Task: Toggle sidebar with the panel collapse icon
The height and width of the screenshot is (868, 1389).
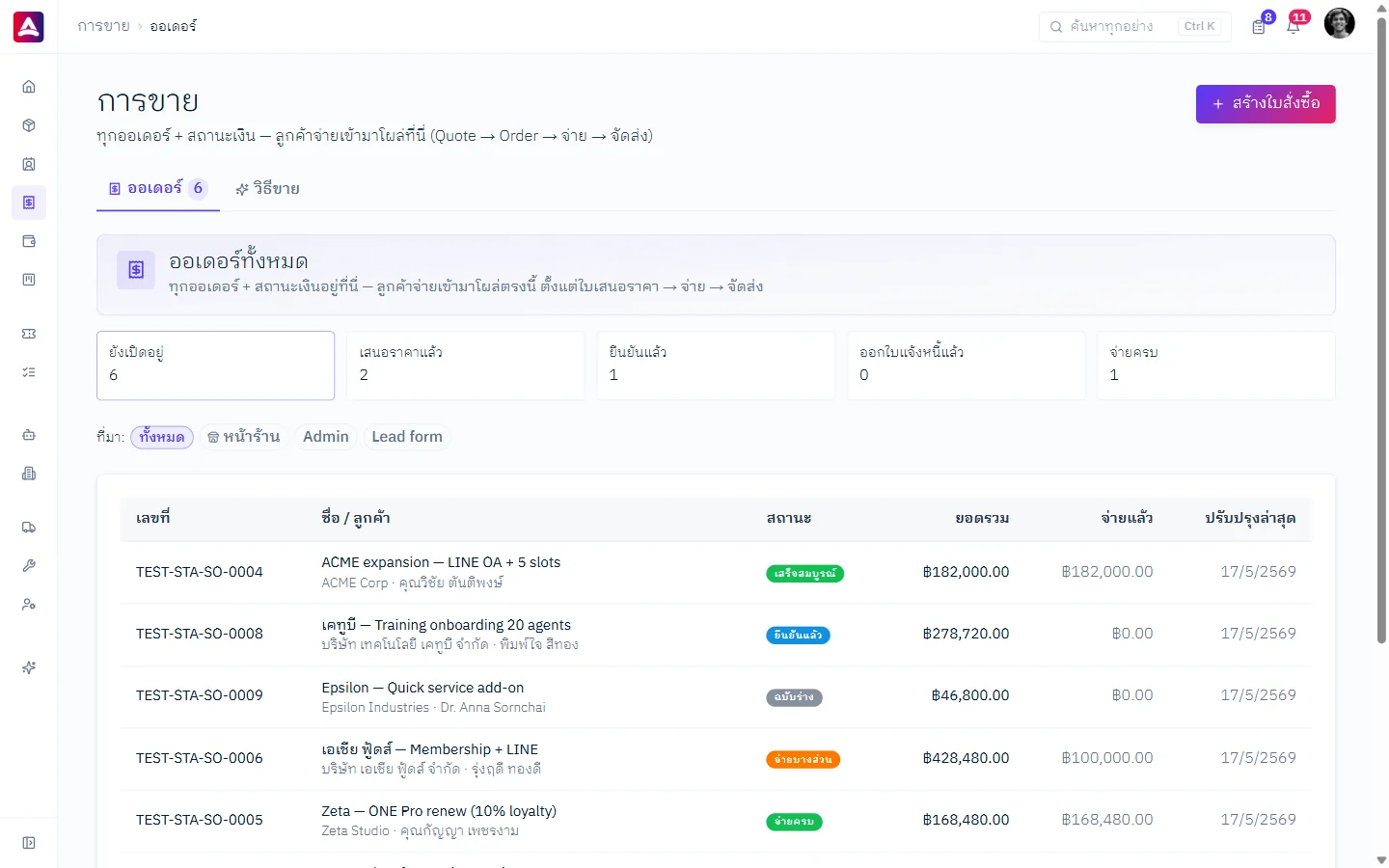Action: click(x=29, y=843)
